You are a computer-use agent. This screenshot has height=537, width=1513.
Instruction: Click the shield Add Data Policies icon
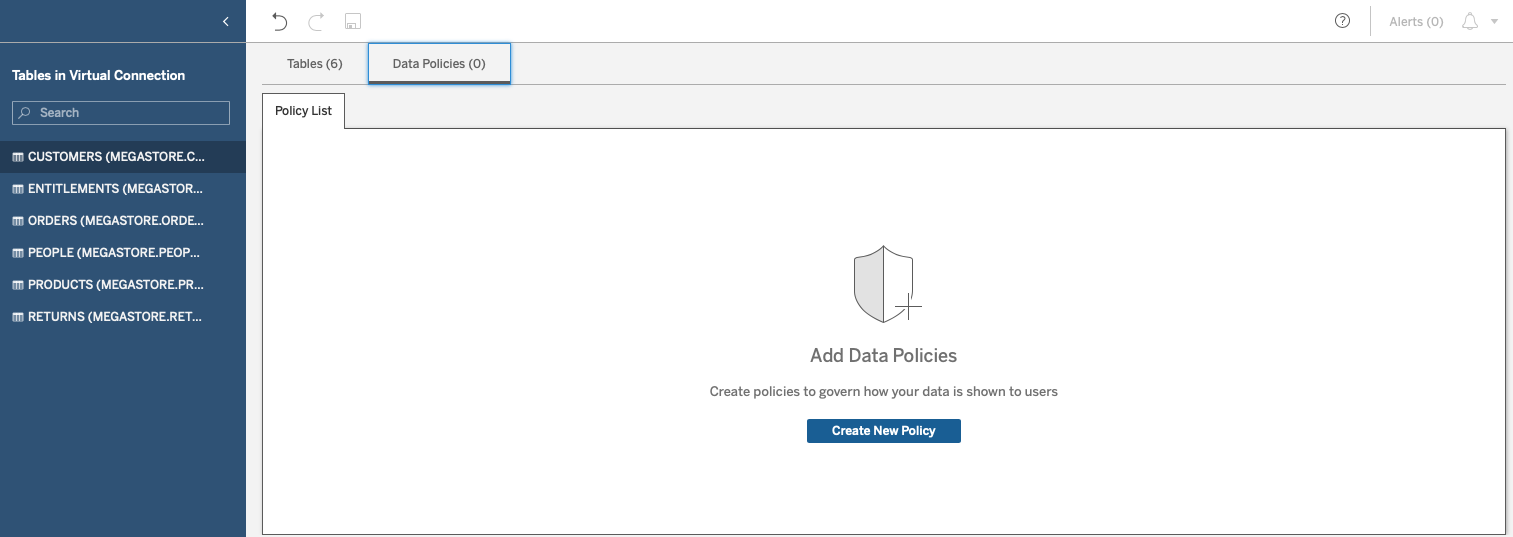[x=887, y=284]
